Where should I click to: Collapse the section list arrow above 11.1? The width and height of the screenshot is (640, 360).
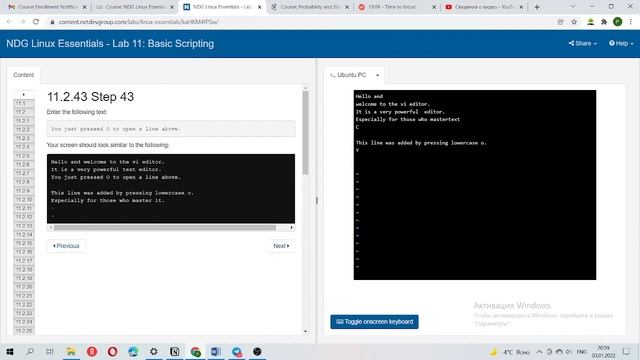(24, 94)
